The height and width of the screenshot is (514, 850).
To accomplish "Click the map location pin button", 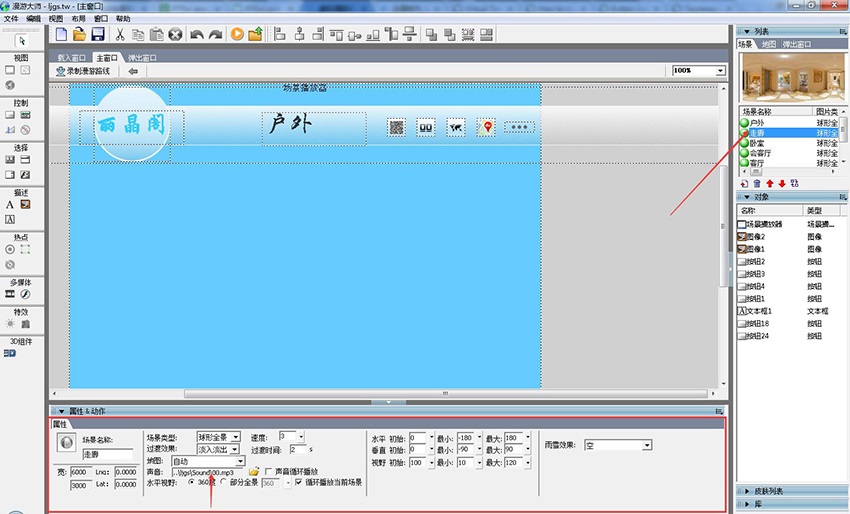I will [x=486, y=127].
